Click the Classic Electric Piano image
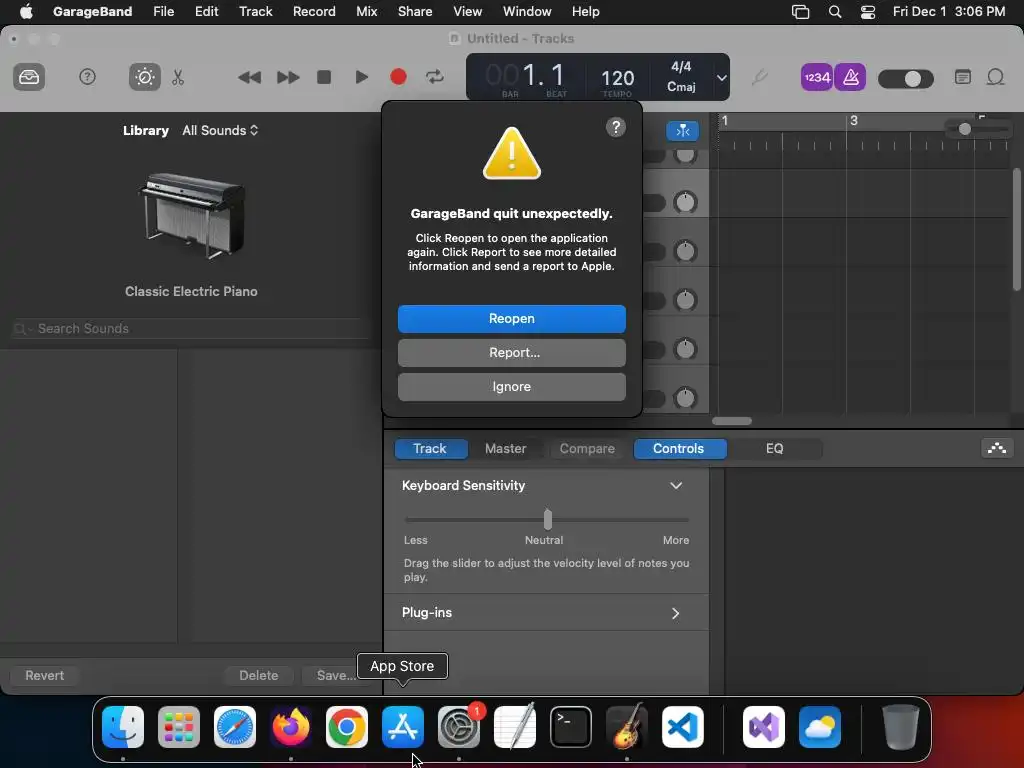The image size is (1024, 768). pyautogui.click(x=191, y=215)
